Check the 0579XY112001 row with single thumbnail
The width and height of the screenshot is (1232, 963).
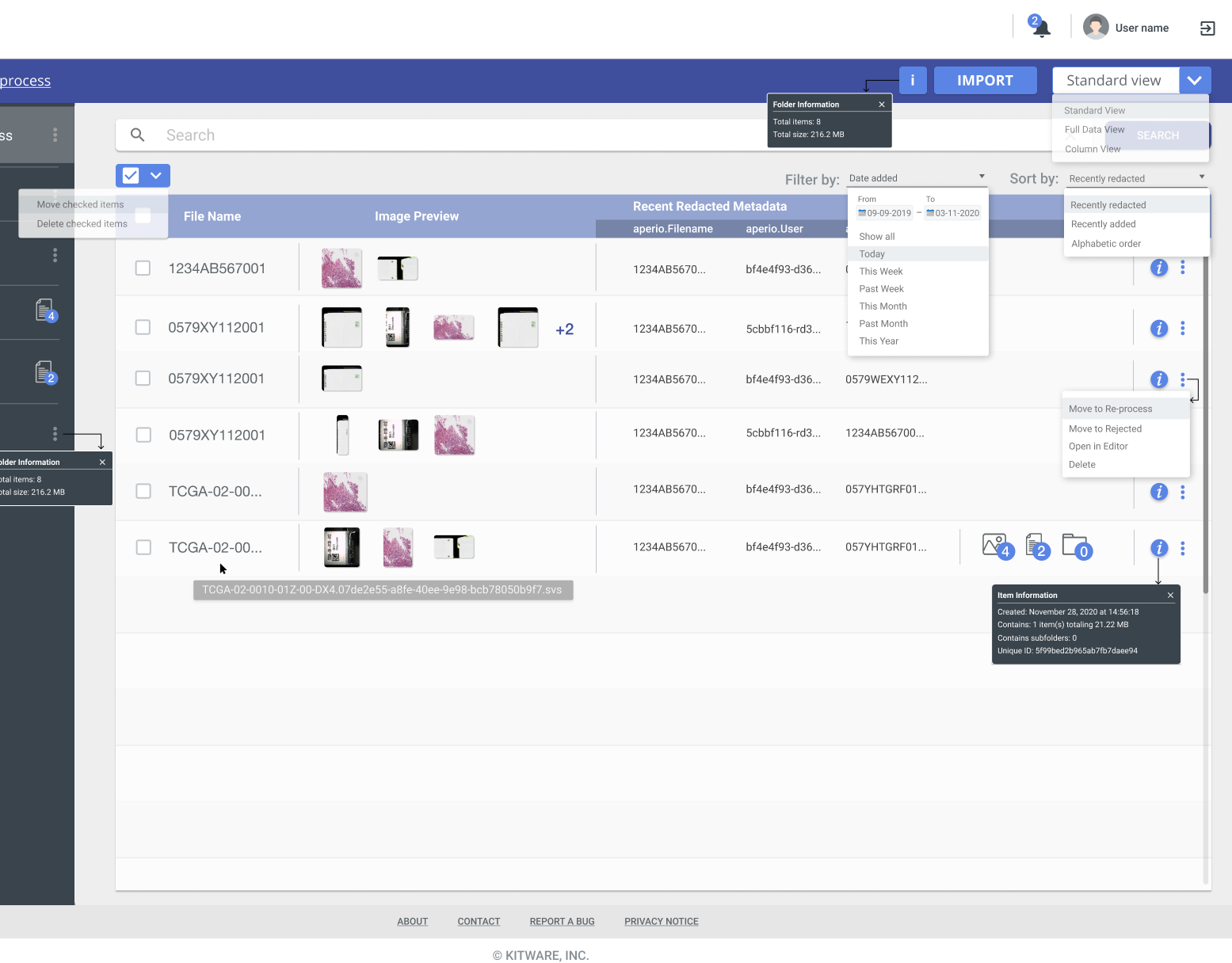[x=143, y=379]
